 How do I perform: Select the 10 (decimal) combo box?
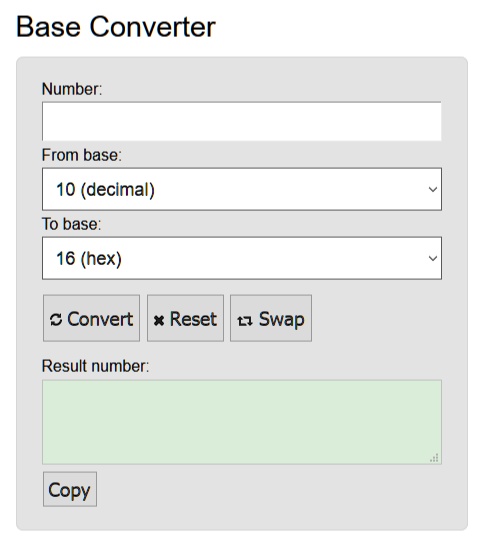click(x=242, y=189)
